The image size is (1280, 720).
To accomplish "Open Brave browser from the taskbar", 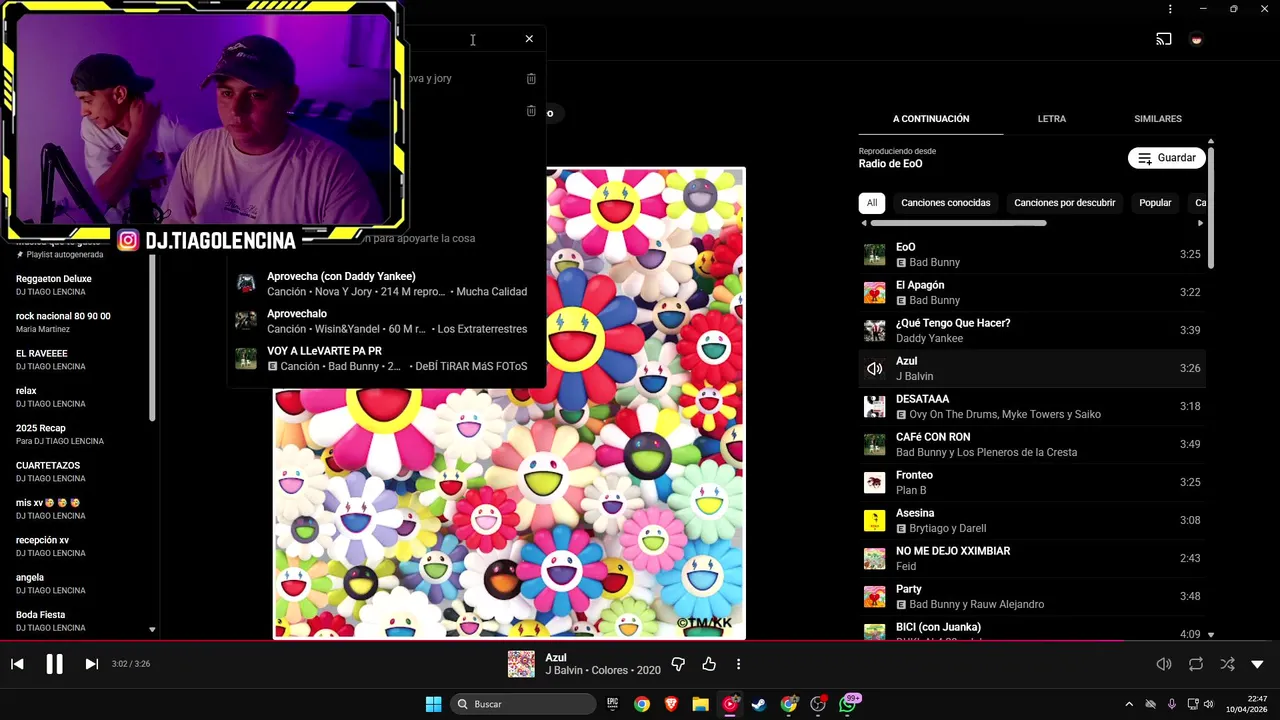I will click(671, 704).
